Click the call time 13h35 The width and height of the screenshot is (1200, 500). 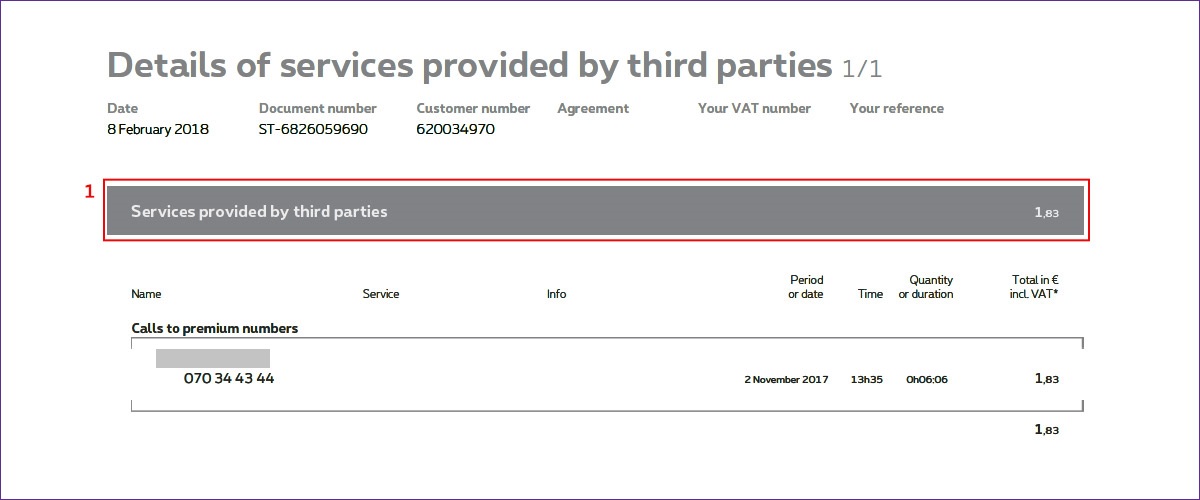pyautogui.click(x=867, y=380)
